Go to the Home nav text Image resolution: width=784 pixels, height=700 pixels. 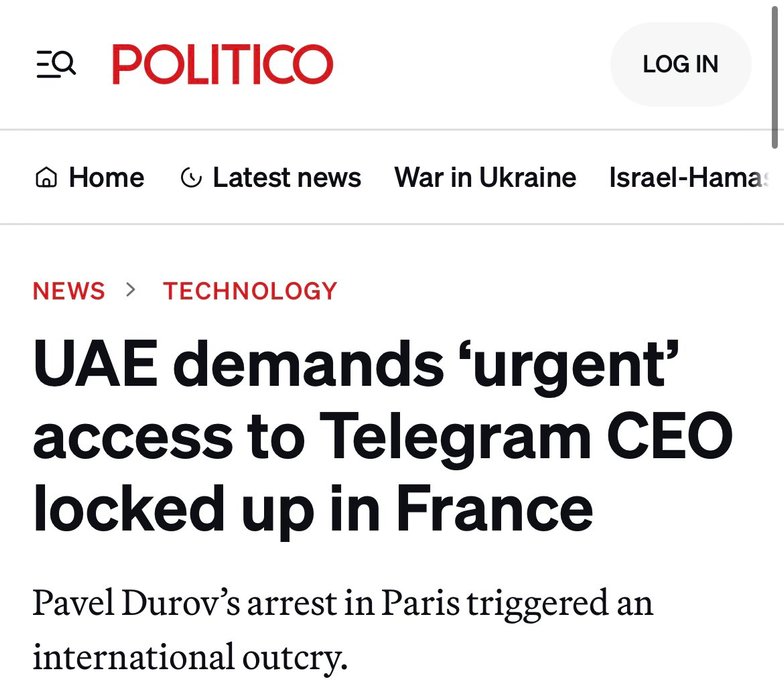coord(106,178)
